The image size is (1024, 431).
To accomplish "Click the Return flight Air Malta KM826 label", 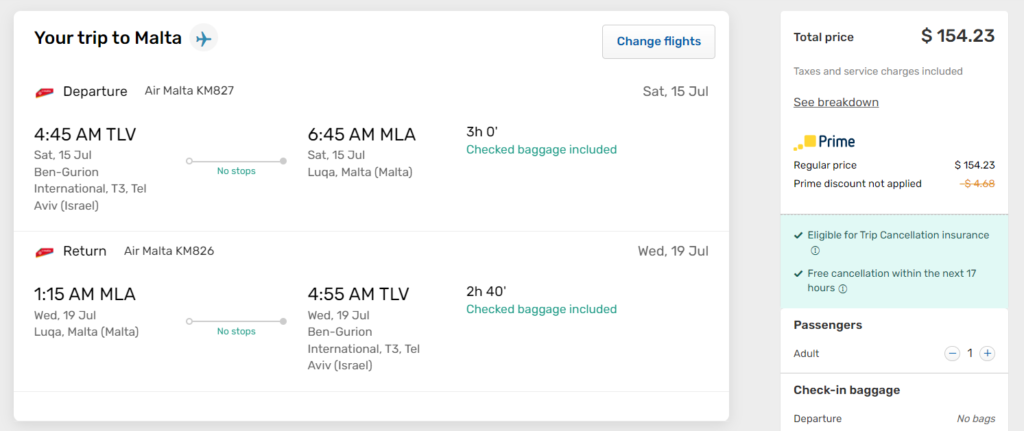I will pos(169,251).
